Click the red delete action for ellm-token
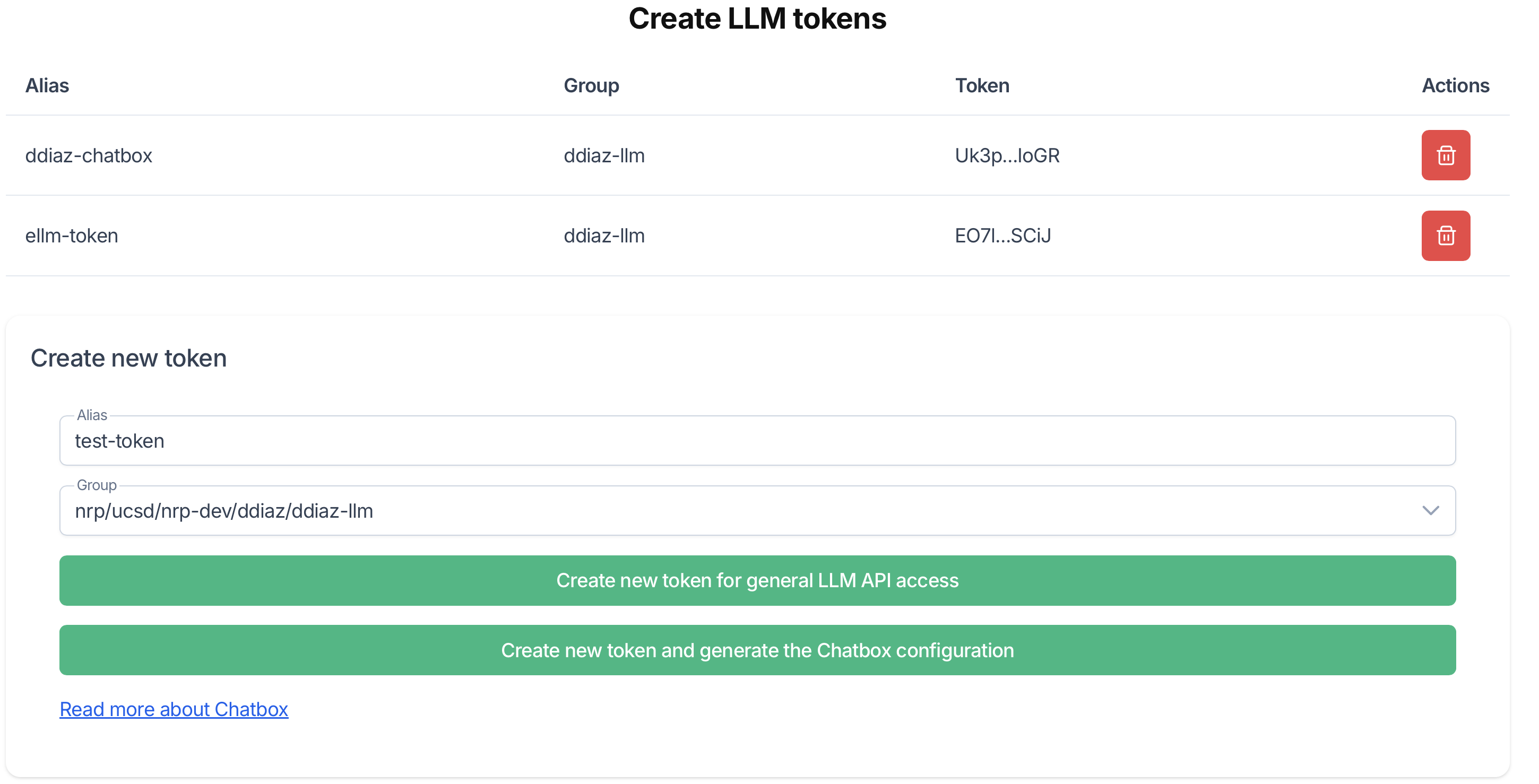Viewport: 1539px width, 784px height. (x=1445, y=236)
